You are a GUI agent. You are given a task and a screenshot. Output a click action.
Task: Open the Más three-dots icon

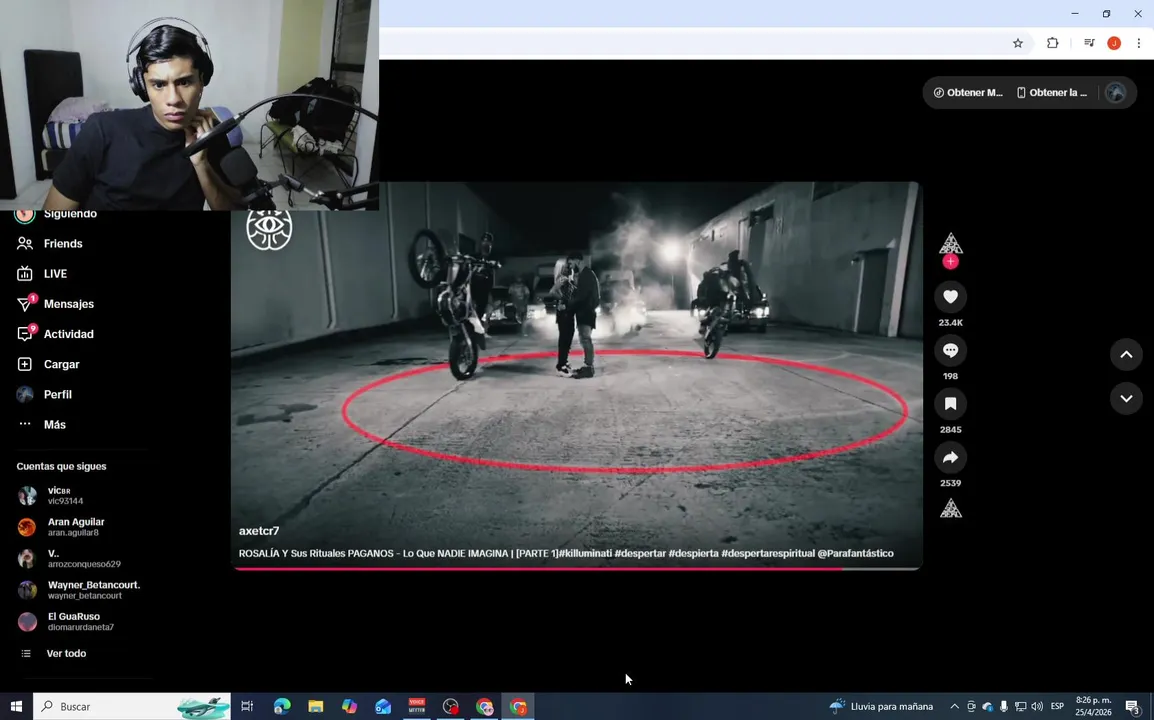24,424
